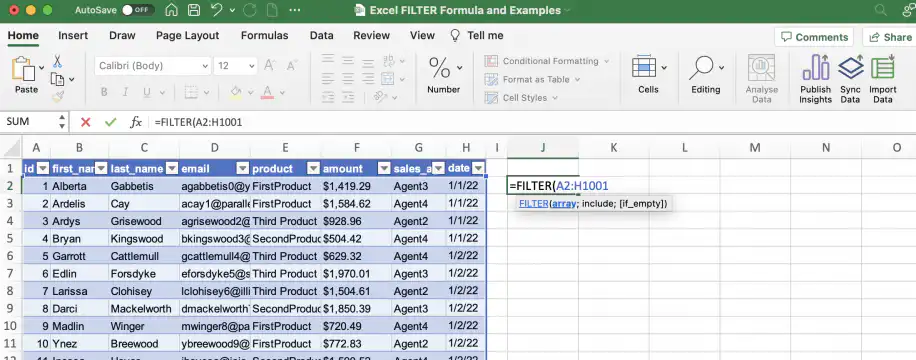916x360 pixels.
Task: Toggle the AutoSave switch
Action: point(138,10)
